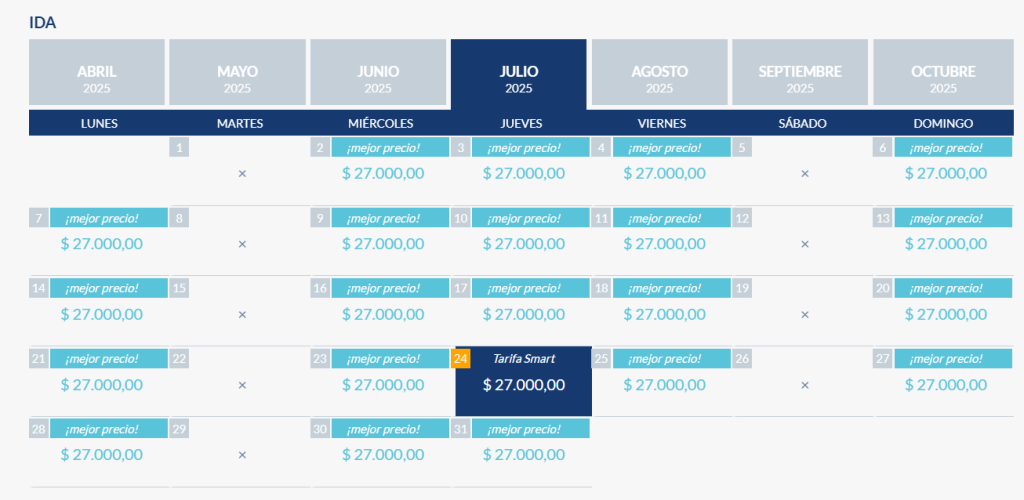Pick Friday July 25 best price
This screenshot has height=500, width=1024.
coord(664,384)
